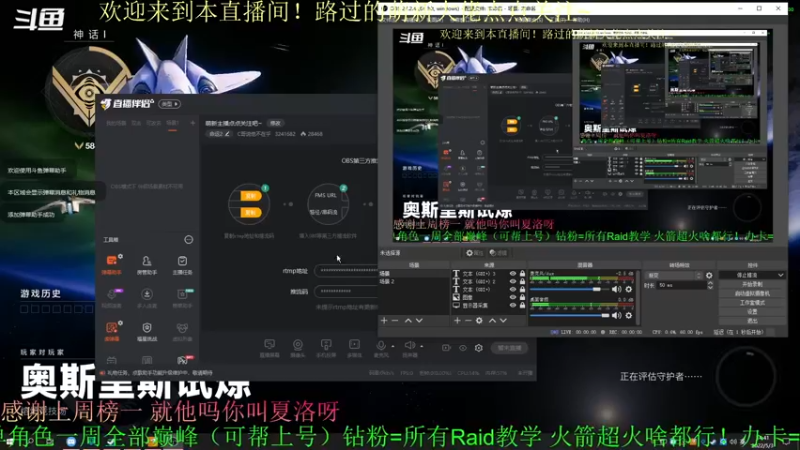Toggle visibility of 文本 (GDI+) source
The width and height of the screenshot is (800, 450).
click(x=513, y=289)
